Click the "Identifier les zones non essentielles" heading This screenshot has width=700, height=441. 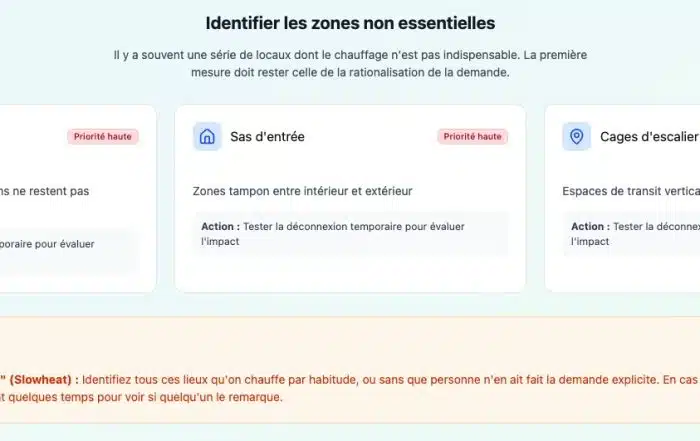(350, 23)
